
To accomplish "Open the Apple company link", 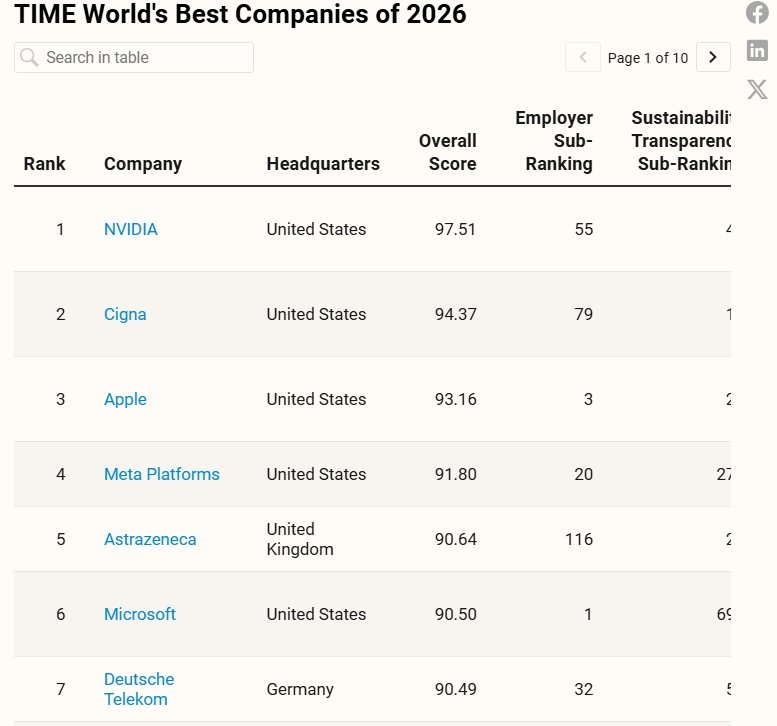I will click(125, 399).
